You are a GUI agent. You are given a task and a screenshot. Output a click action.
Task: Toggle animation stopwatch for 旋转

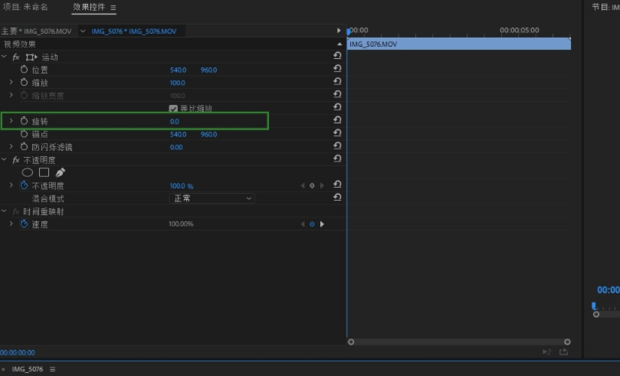point(24,121)
